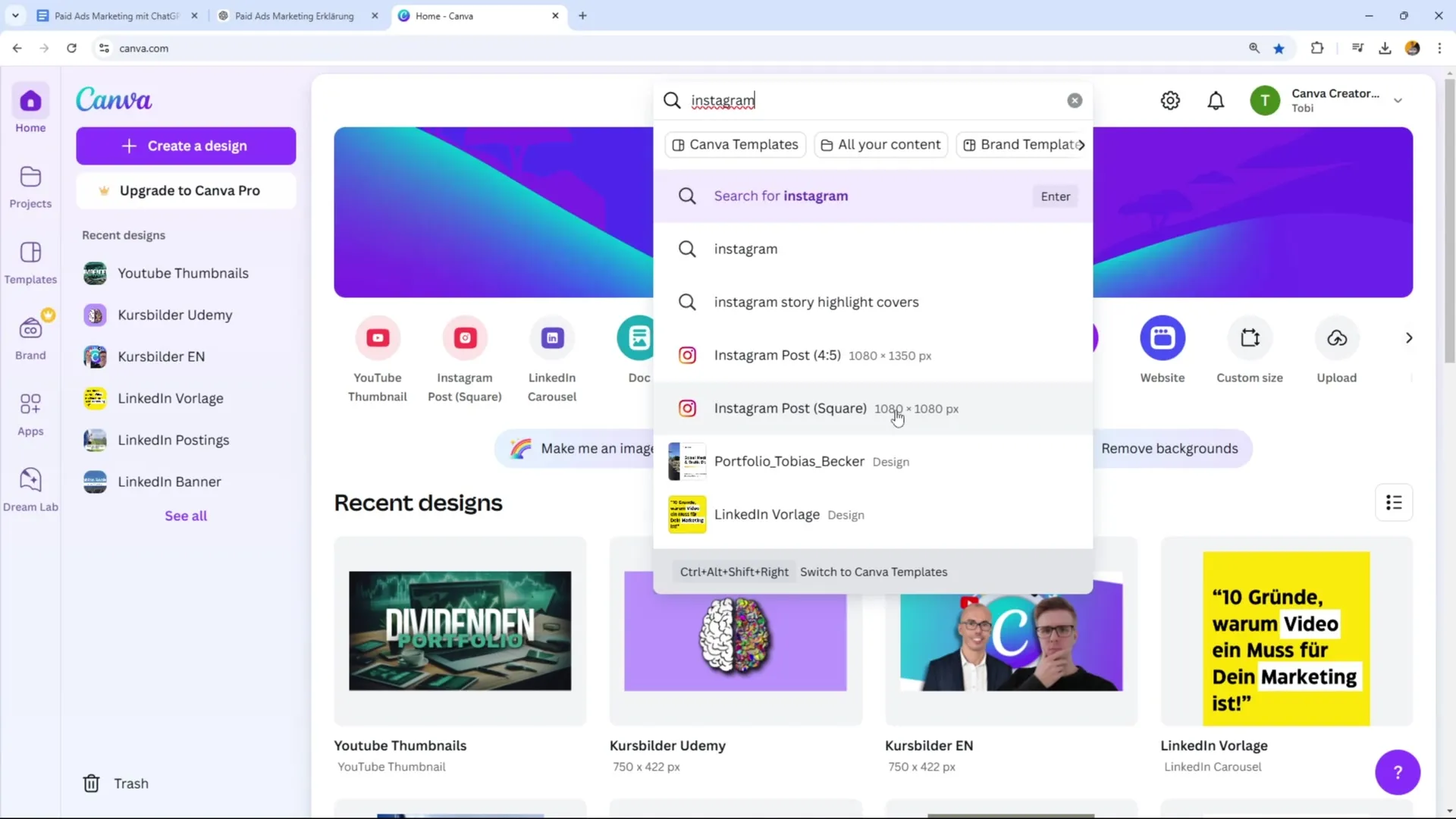Open the notifications bell

pyautogui.click(x=1216, y=100)
